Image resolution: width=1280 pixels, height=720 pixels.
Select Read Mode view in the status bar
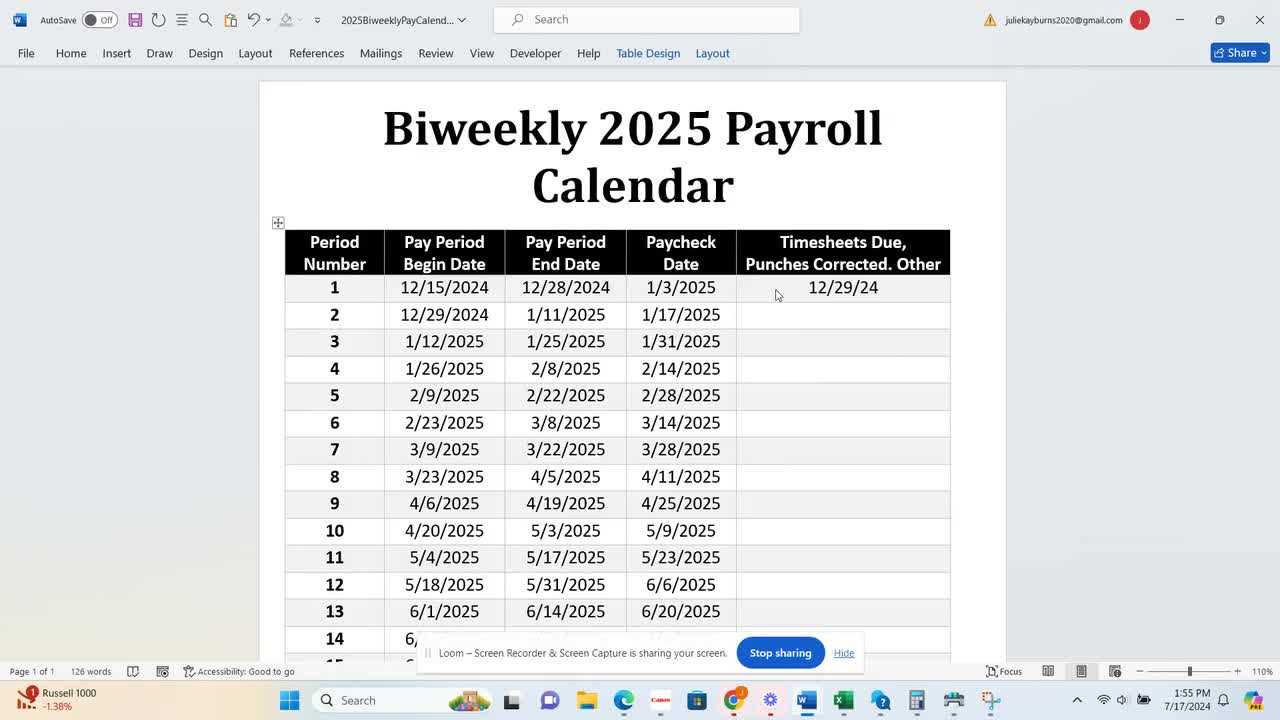pos(1048,671)
